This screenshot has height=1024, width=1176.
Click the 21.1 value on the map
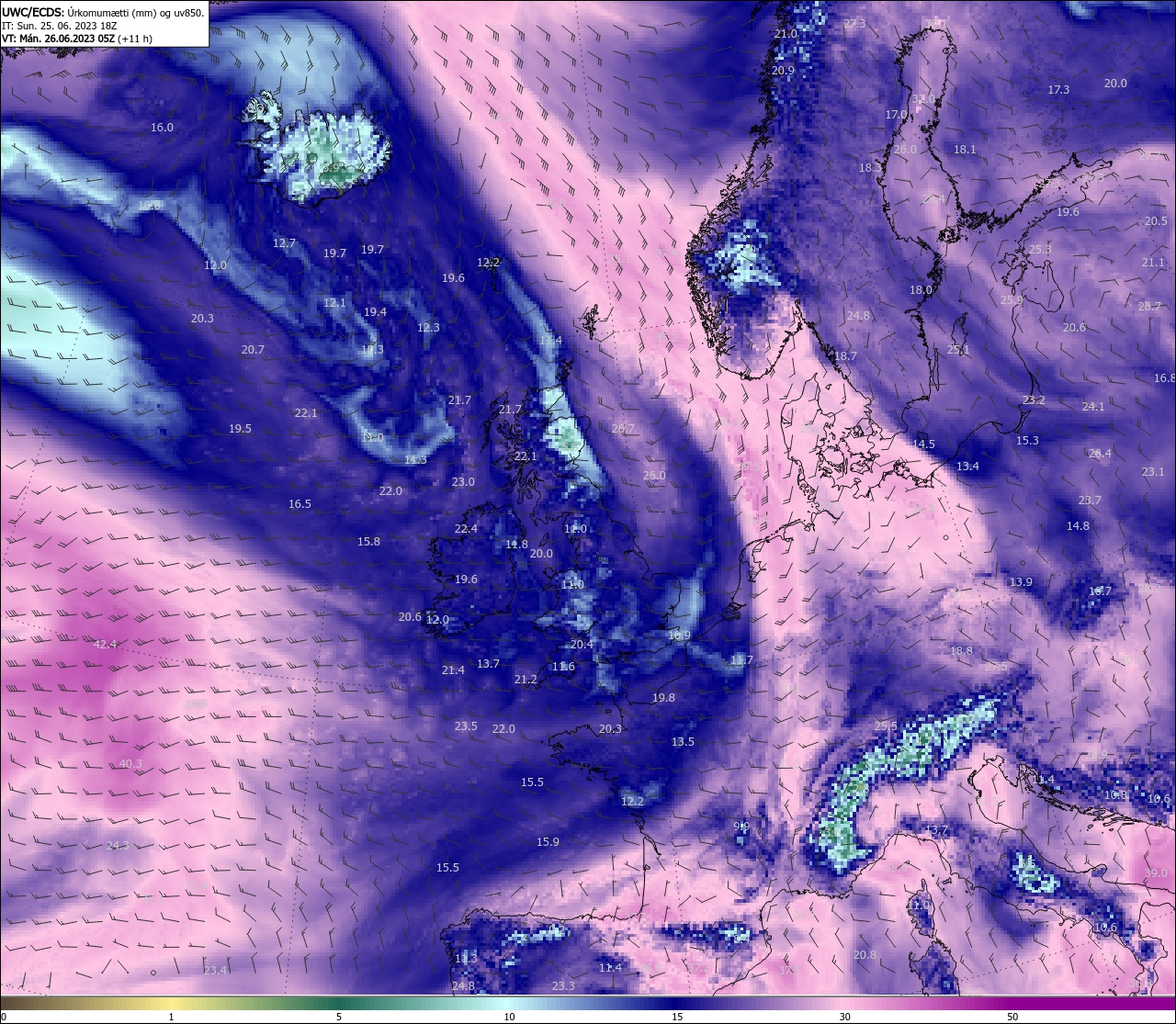click(x=1153, y=263)
